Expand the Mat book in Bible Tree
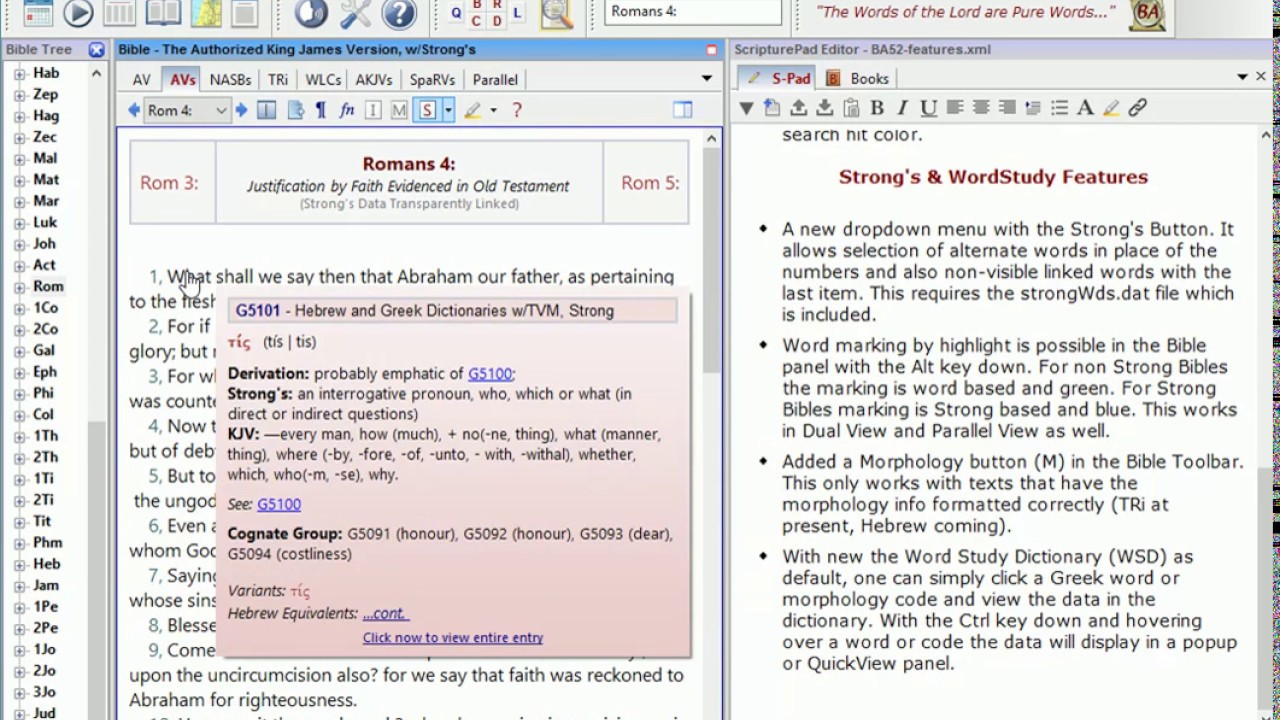Image resolution: width=1280 pixels, height=720 pixels. 19,180
